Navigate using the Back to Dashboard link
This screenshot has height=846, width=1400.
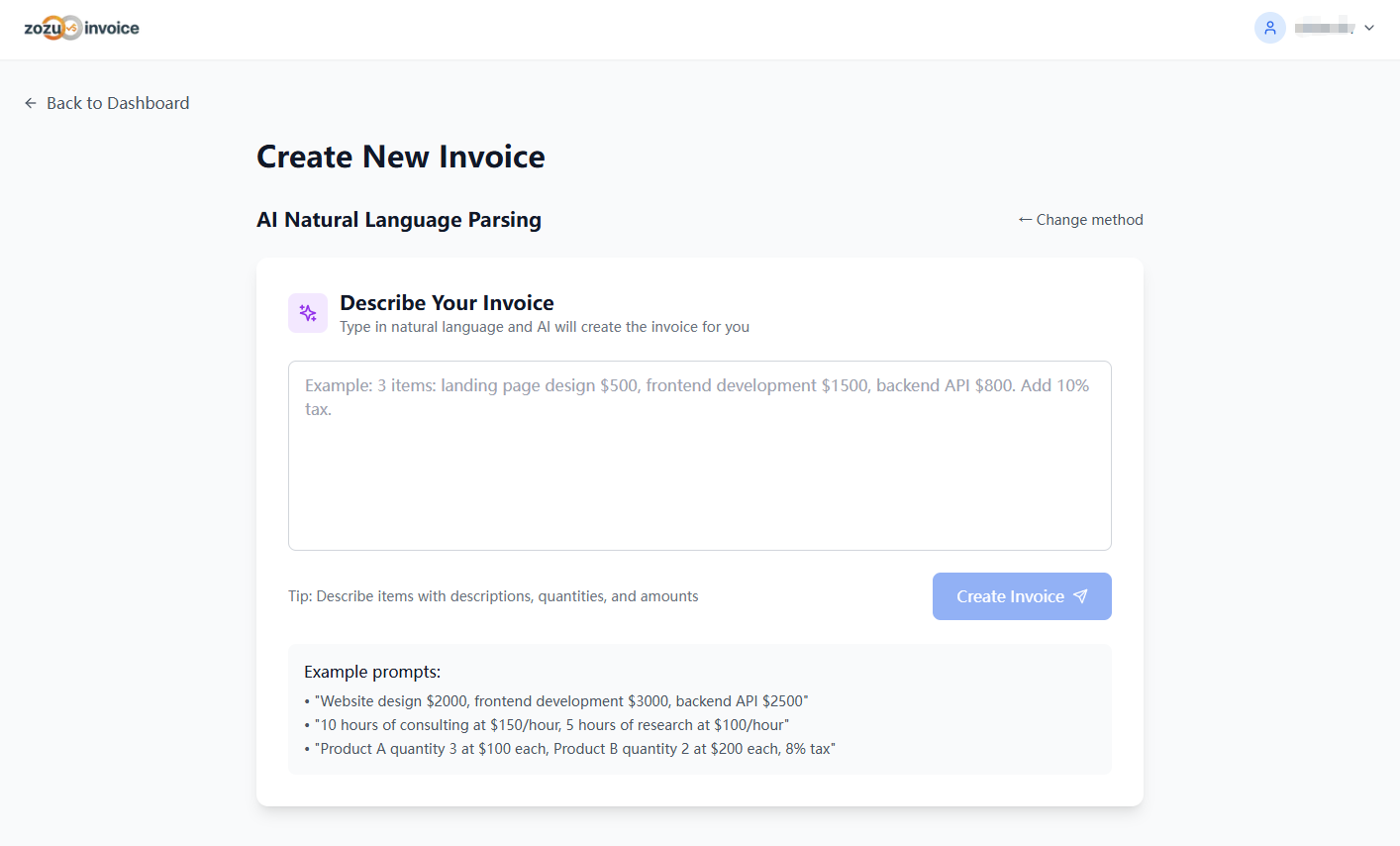pyautogui.click(x=117, y=102)
